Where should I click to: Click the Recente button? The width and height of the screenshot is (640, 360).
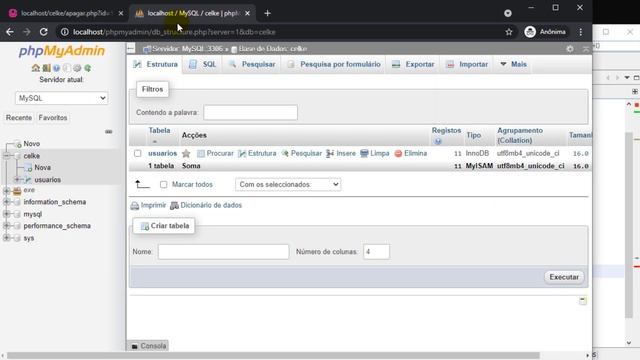tap(19, 118)
